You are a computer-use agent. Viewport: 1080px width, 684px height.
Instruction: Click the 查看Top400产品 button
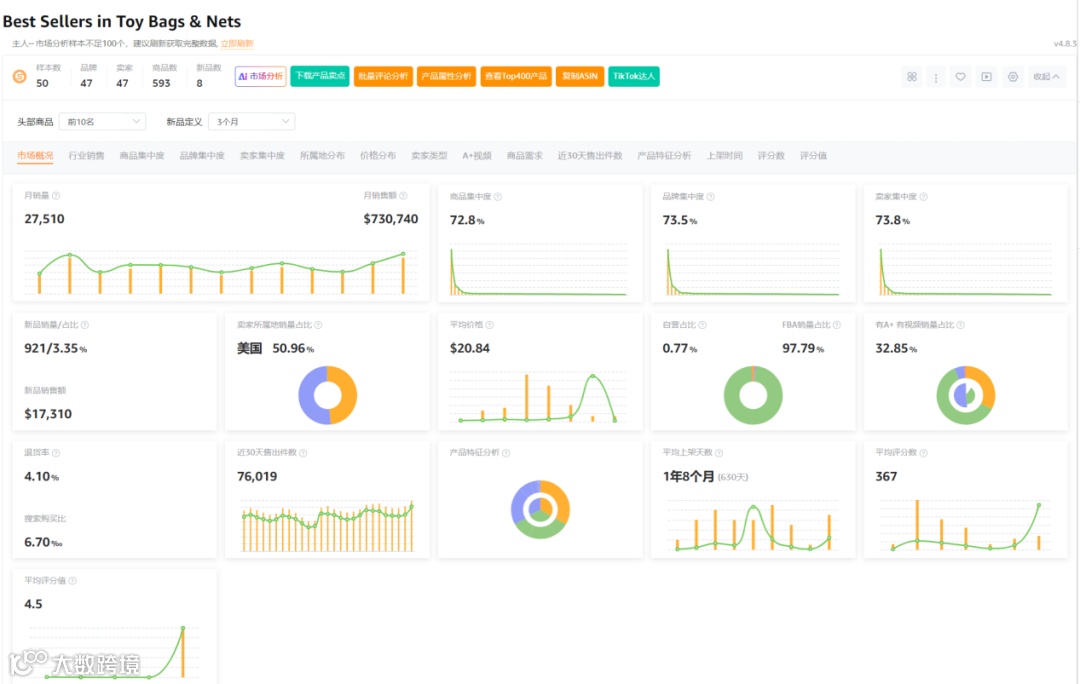516,76
